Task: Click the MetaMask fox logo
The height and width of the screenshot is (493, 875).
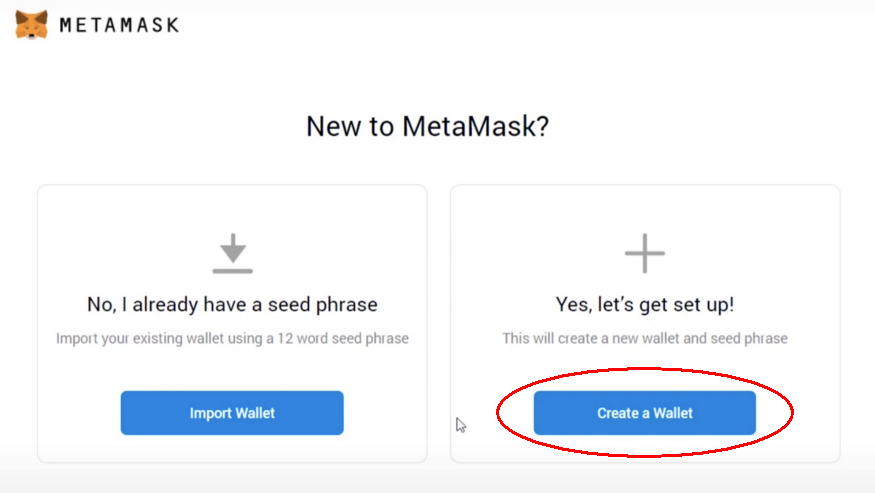Action: point(32,24)
